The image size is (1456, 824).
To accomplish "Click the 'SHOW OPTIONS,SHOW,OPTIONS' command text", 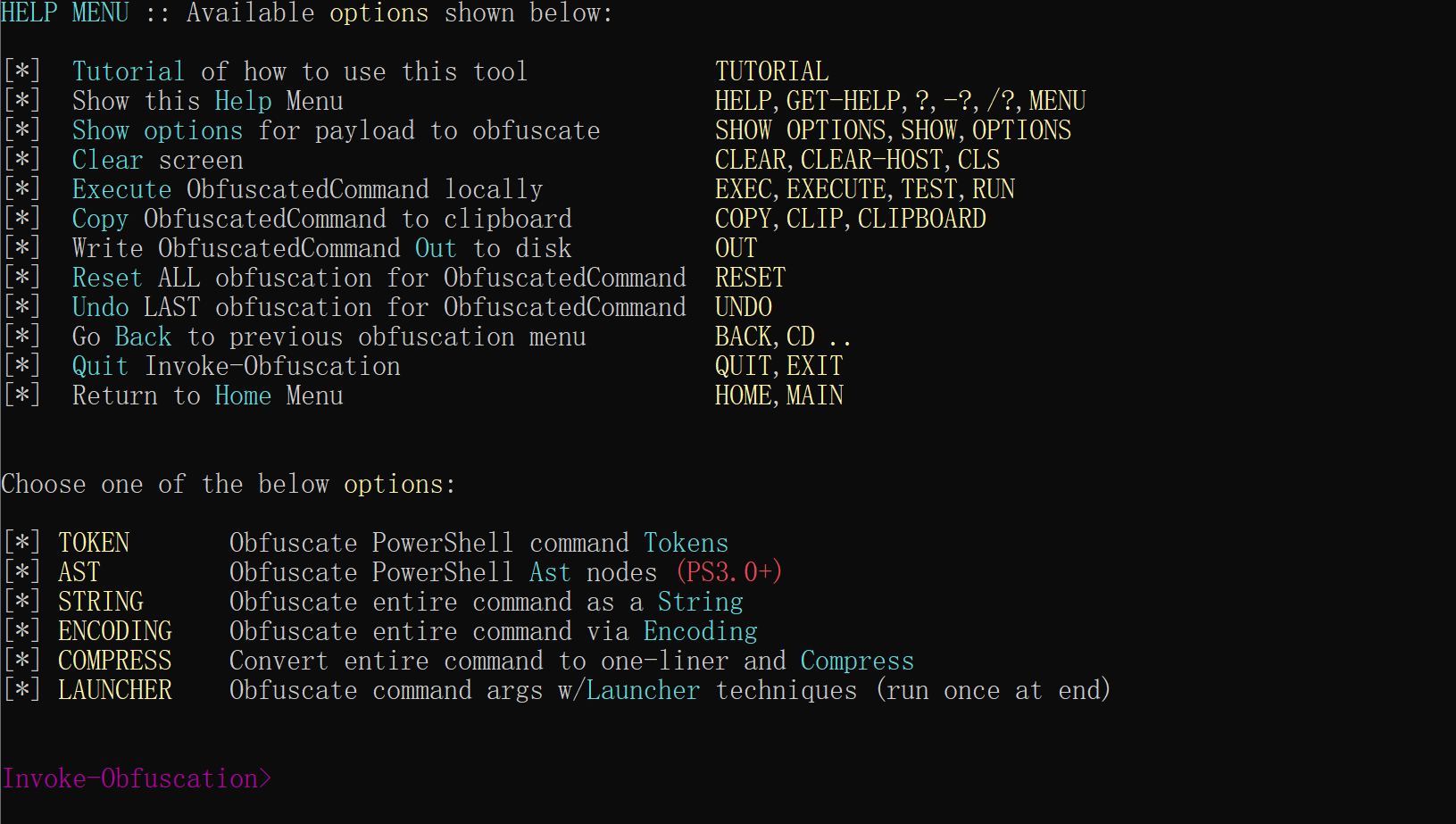I will click(x=894, y=130).
